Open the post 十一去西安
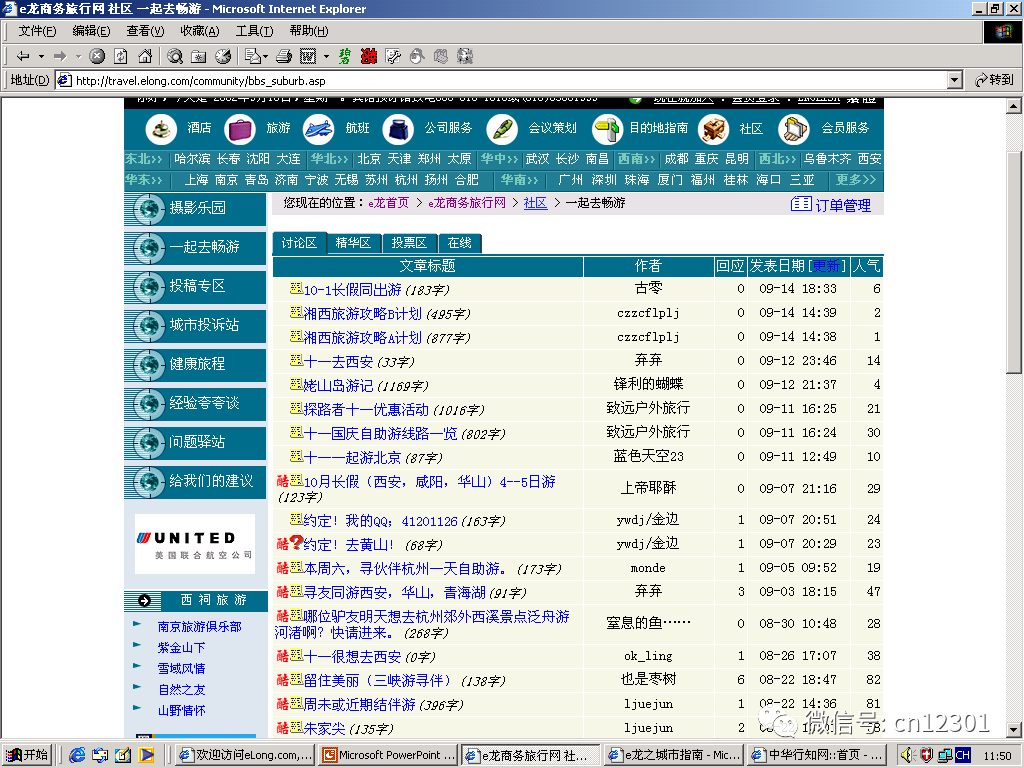 point(338,361)
